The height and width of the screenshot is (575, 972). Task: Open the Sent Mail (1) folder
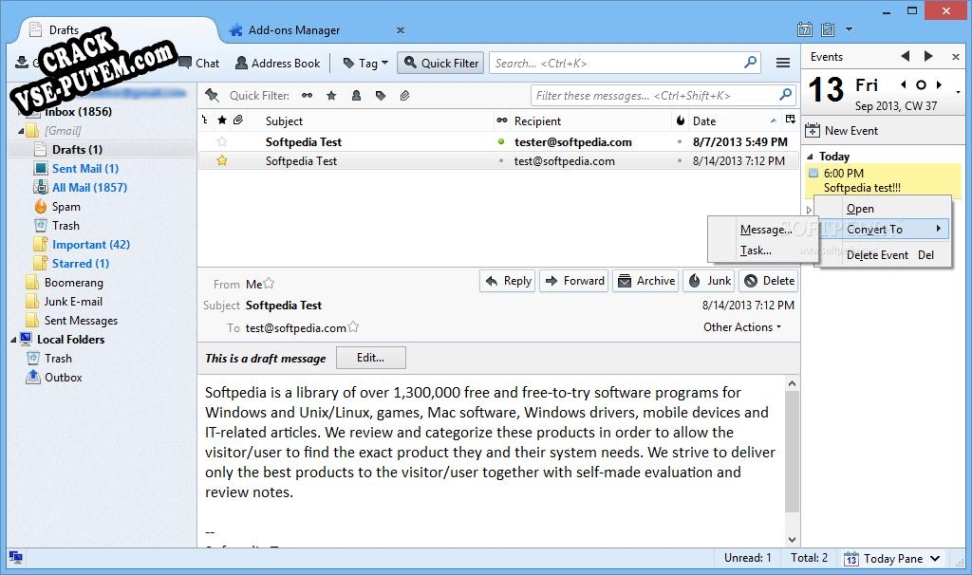click(85, 169)
